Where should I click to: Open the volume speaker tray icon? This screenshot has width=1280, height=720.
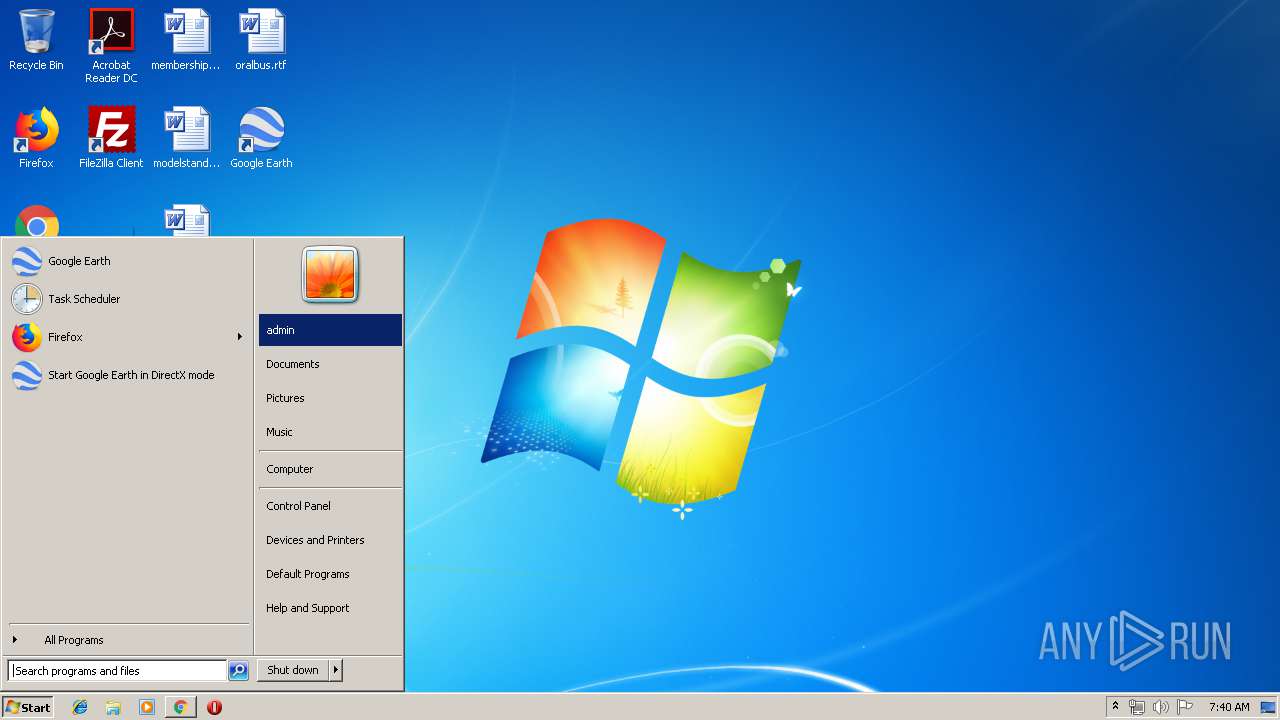click(x=1161, y=707)
